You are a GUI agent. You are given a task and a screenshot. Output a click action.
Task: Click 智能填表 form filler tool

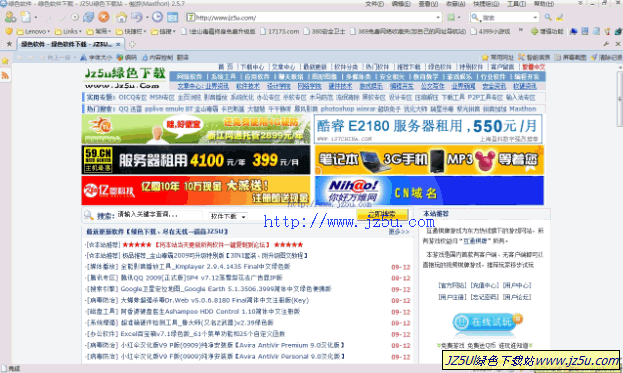pos(534,58)
